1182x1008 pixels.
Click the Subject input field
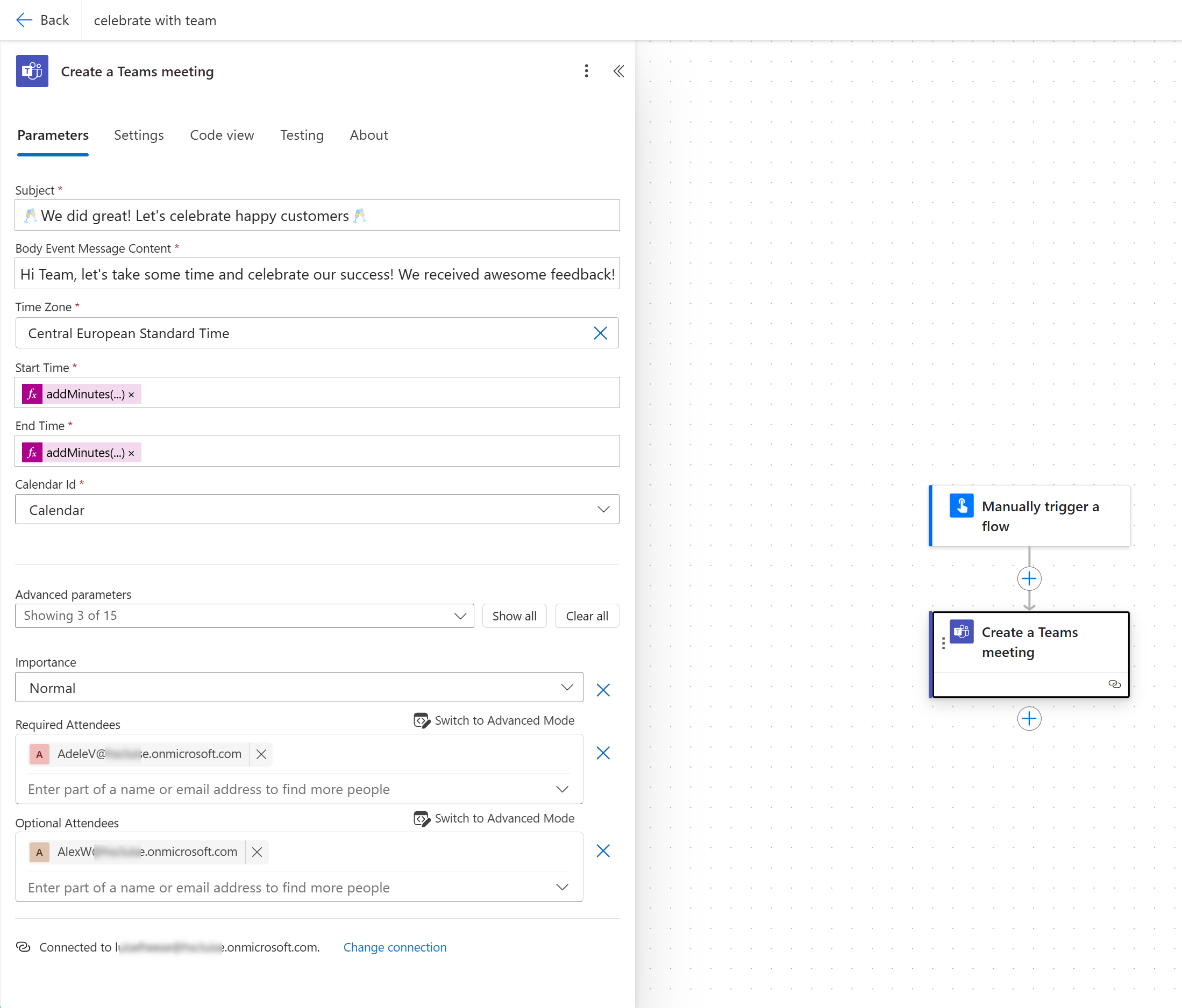317,216
